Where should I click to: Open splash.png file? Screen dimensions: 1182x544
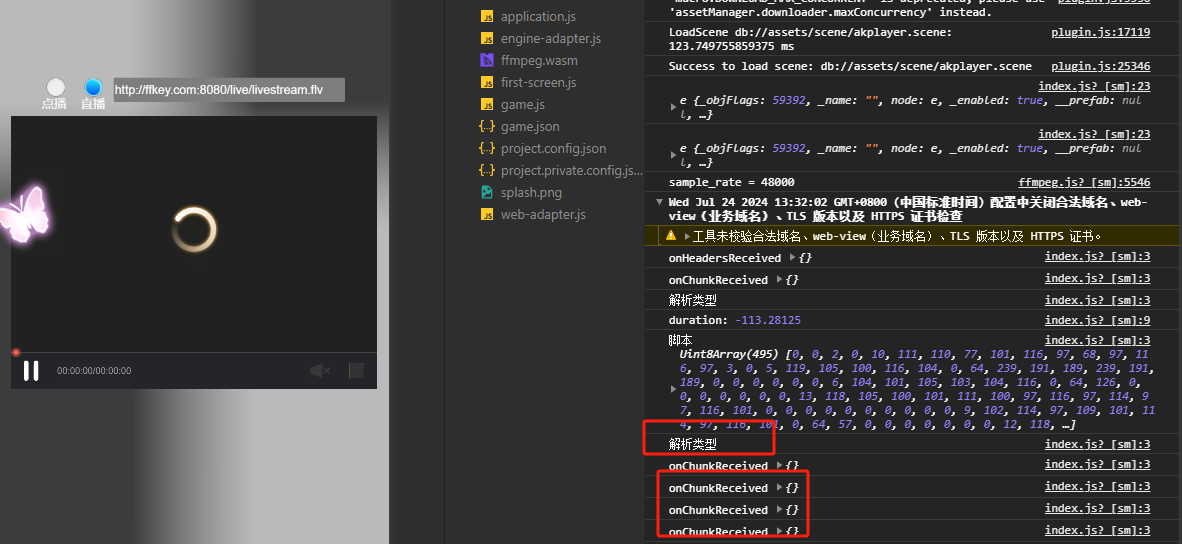point(531,192)
